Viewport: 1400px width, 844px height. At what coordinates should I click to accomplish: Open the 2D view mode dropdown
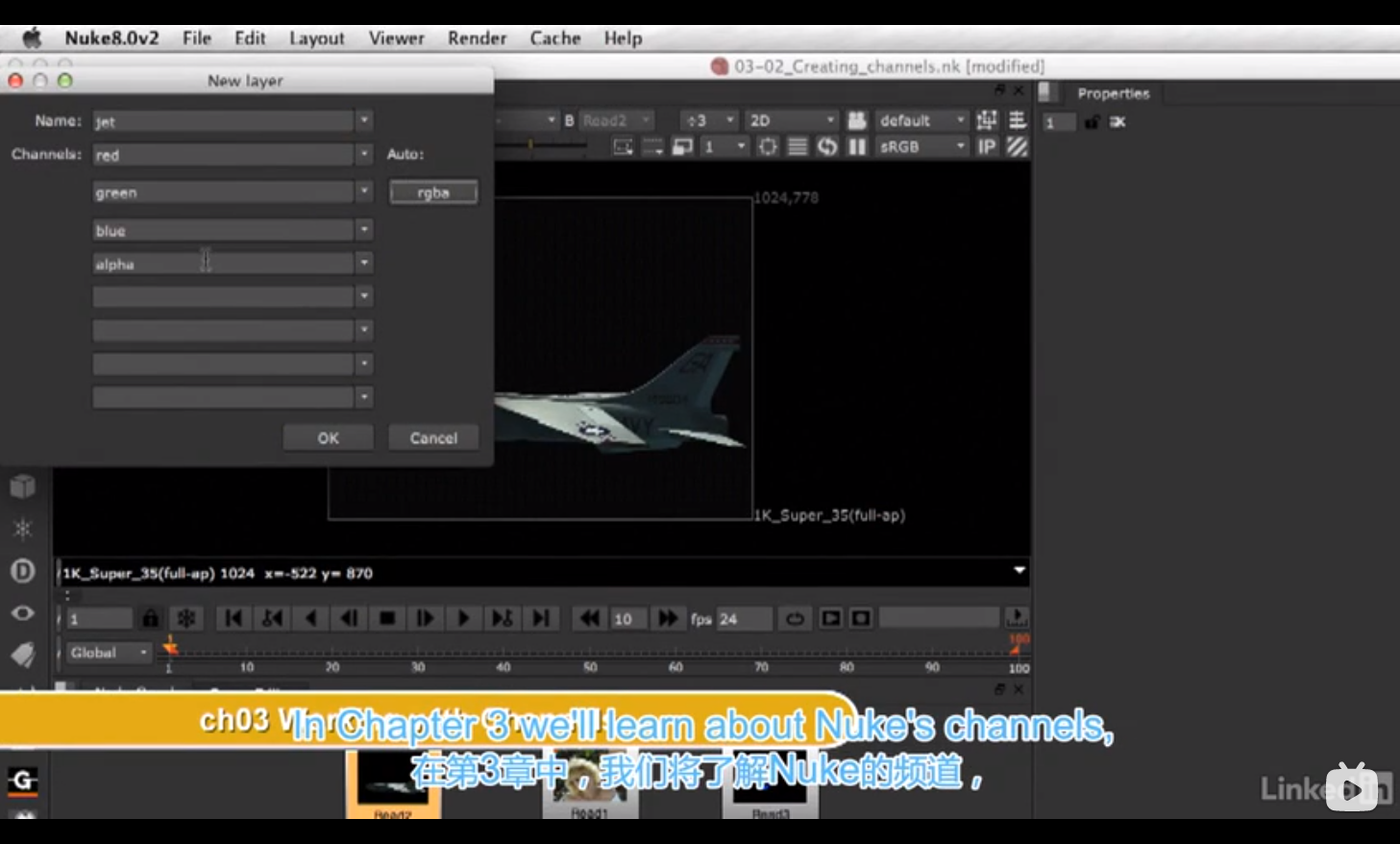pos(792,120)
